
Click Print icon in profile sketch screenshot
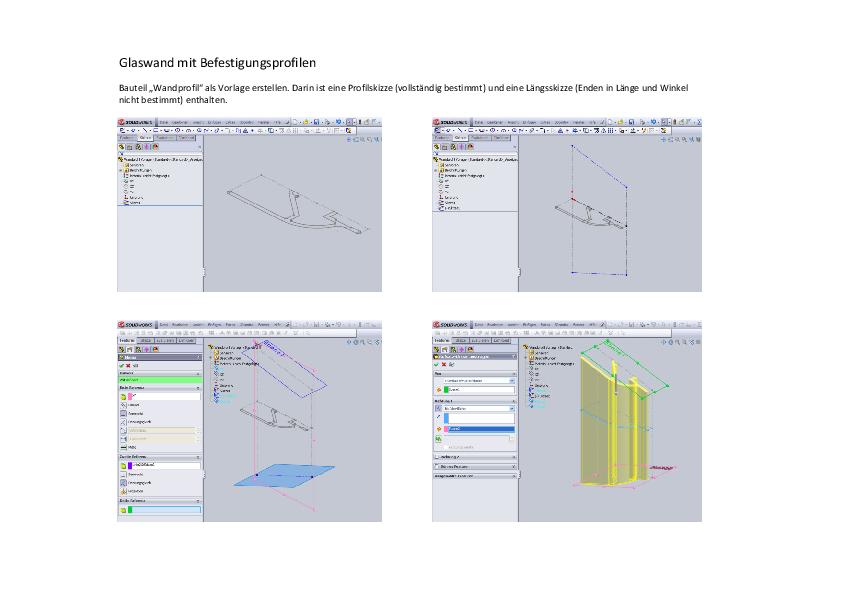328,122
